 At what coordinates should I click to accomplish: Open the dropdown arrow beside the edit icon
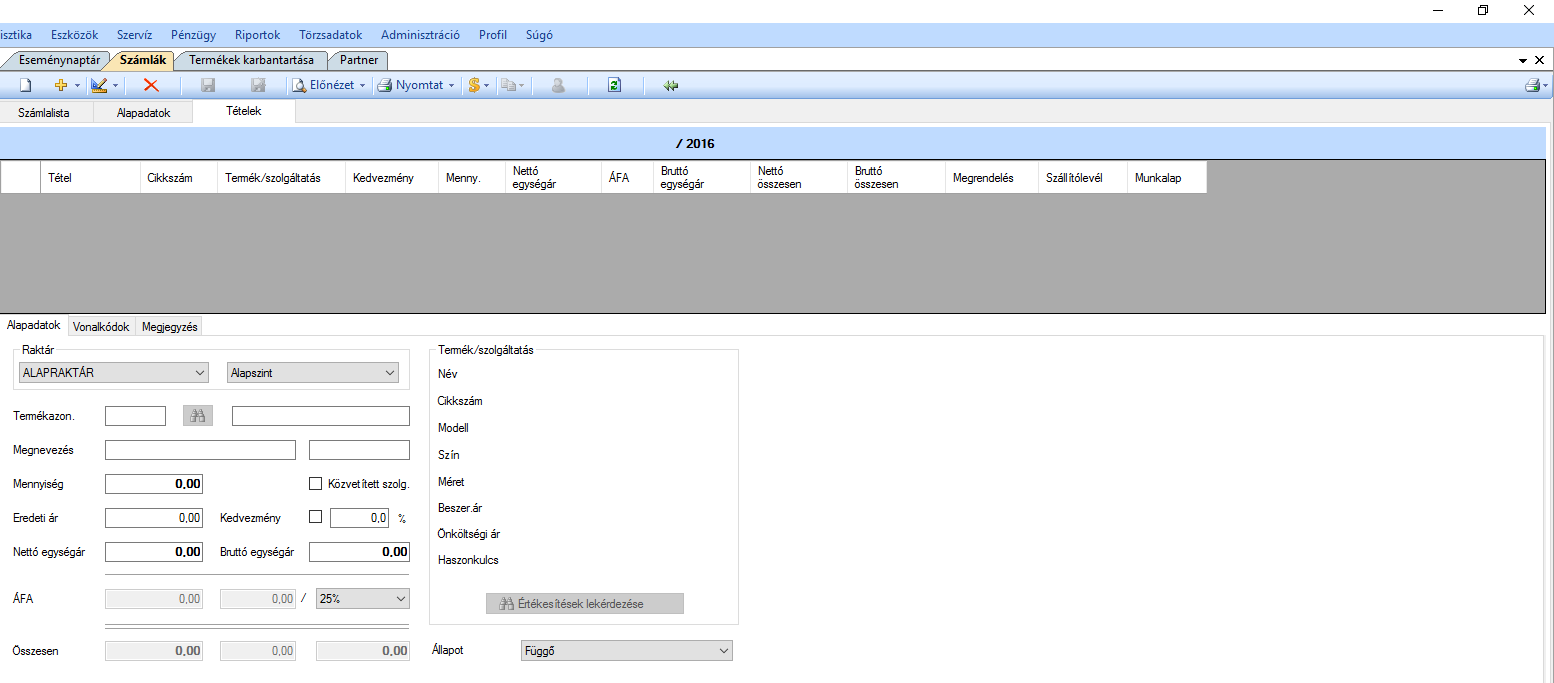115,86
